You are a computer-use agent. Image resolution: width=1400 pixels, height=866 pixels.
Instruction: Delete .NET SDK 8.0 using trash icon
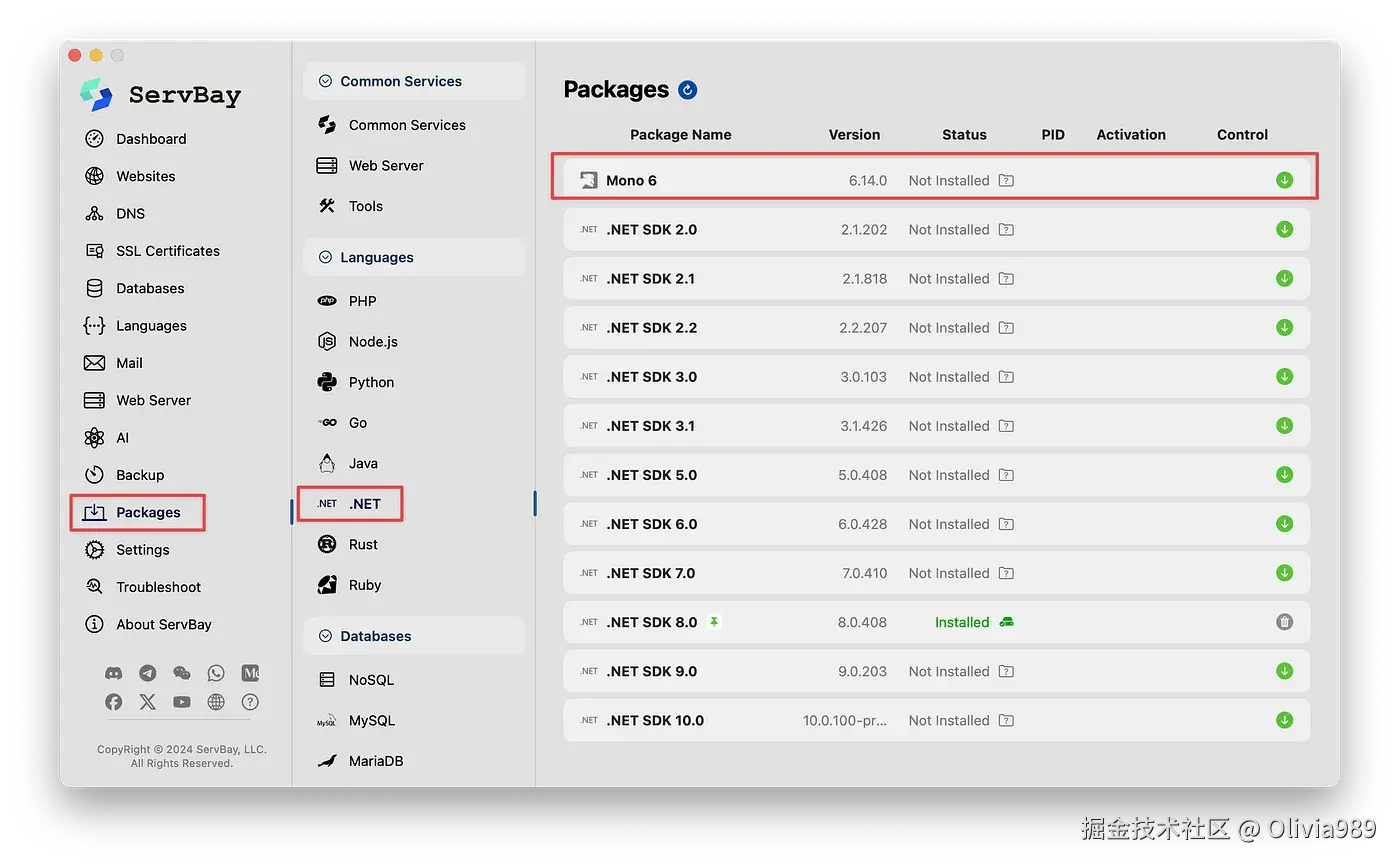point(1284,622)
